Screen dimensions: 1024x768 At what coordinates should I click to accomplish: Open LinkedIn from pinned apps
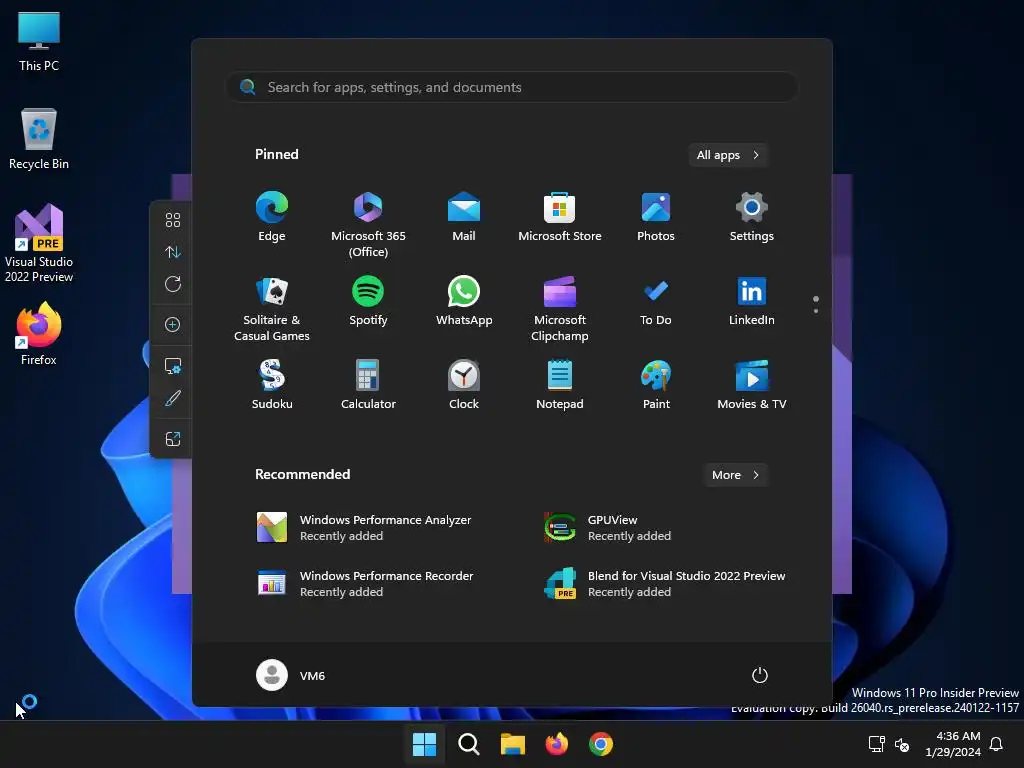752,301
